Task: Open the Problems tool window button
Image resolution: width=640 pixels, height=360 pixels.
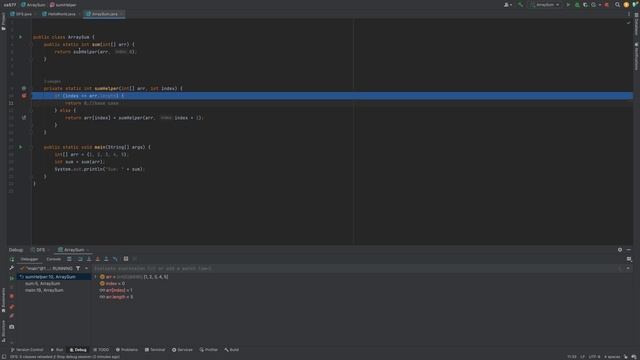Action: tap(127, 350)
